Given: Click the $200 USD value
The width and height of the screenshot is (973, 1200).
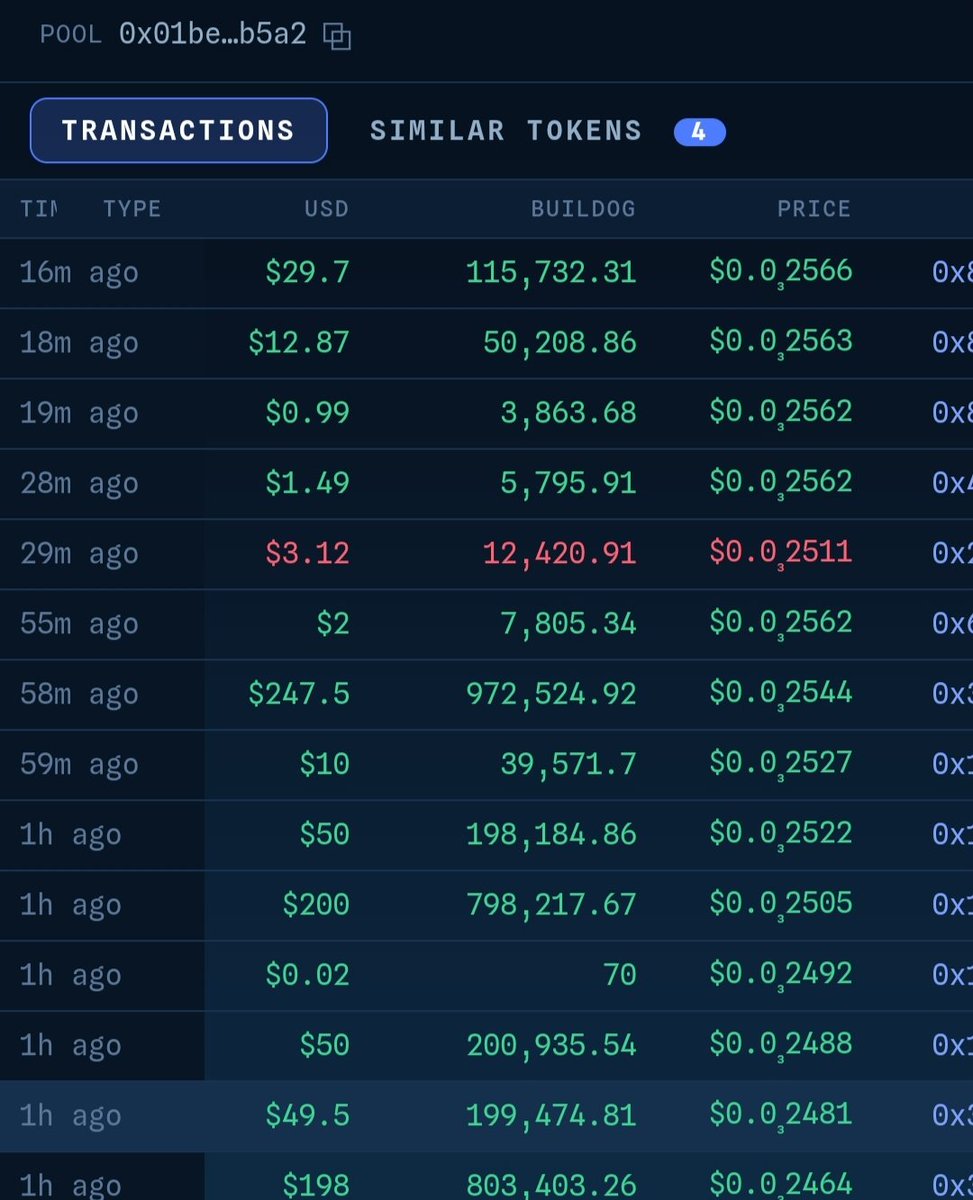Looking at the screenshot, I should pos(316,905).
